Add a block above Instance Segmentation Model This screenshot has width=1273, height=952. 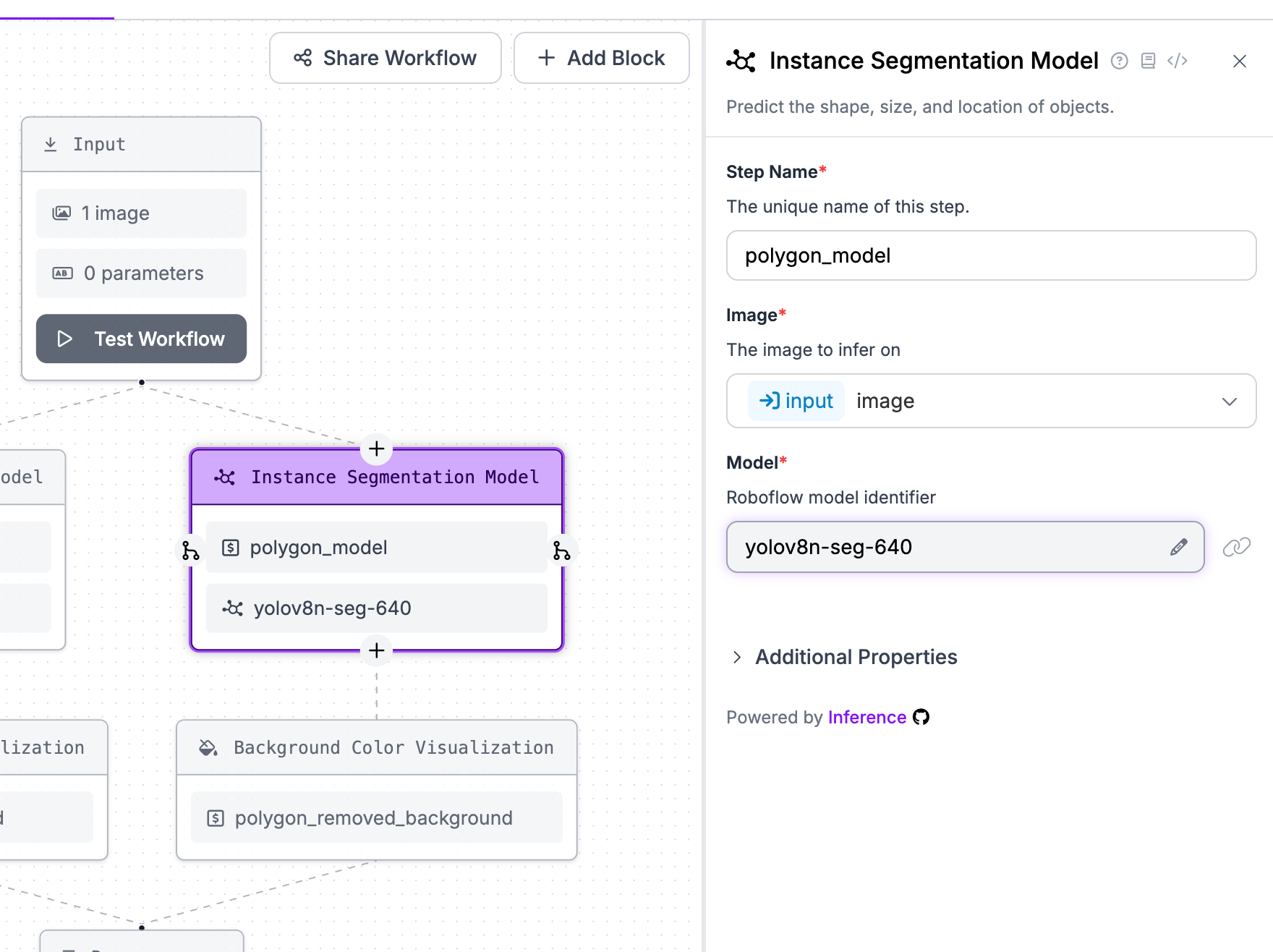pyautogui.click(x=376, y=449)
